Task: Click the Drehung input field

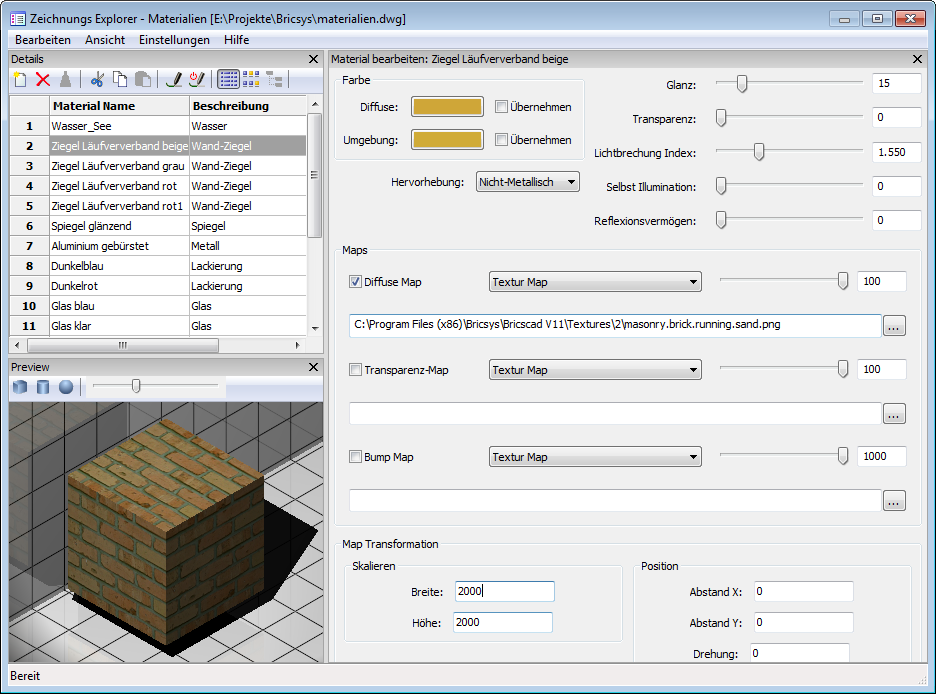Action: coord(800,653)
